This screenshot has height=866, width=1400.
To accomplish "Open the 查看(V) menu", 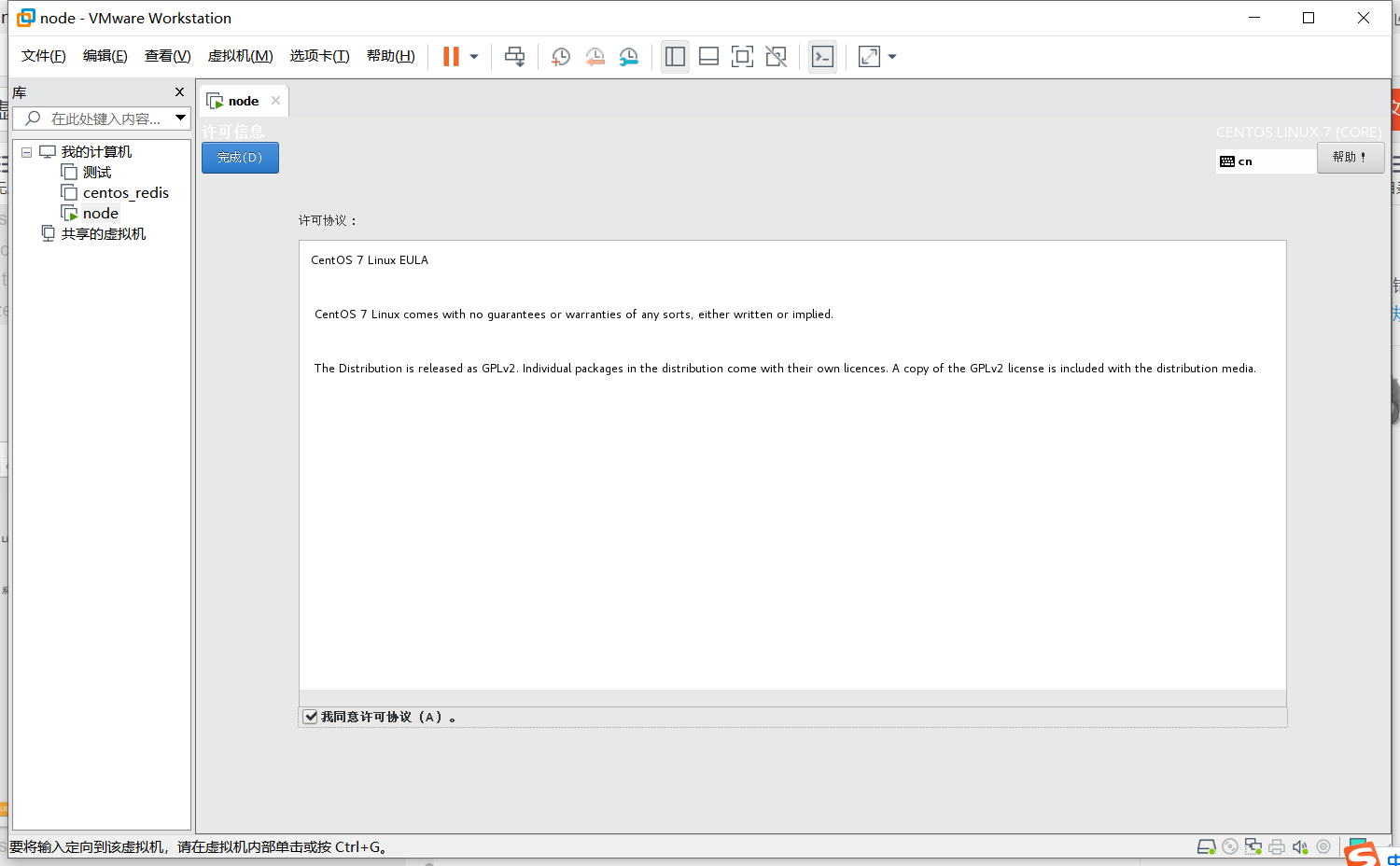I will point(167,56).
